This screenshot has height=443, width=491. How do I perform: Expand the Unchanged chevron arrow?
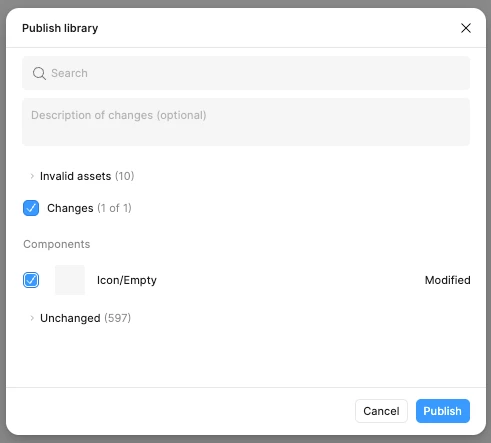tap(32, 318)
